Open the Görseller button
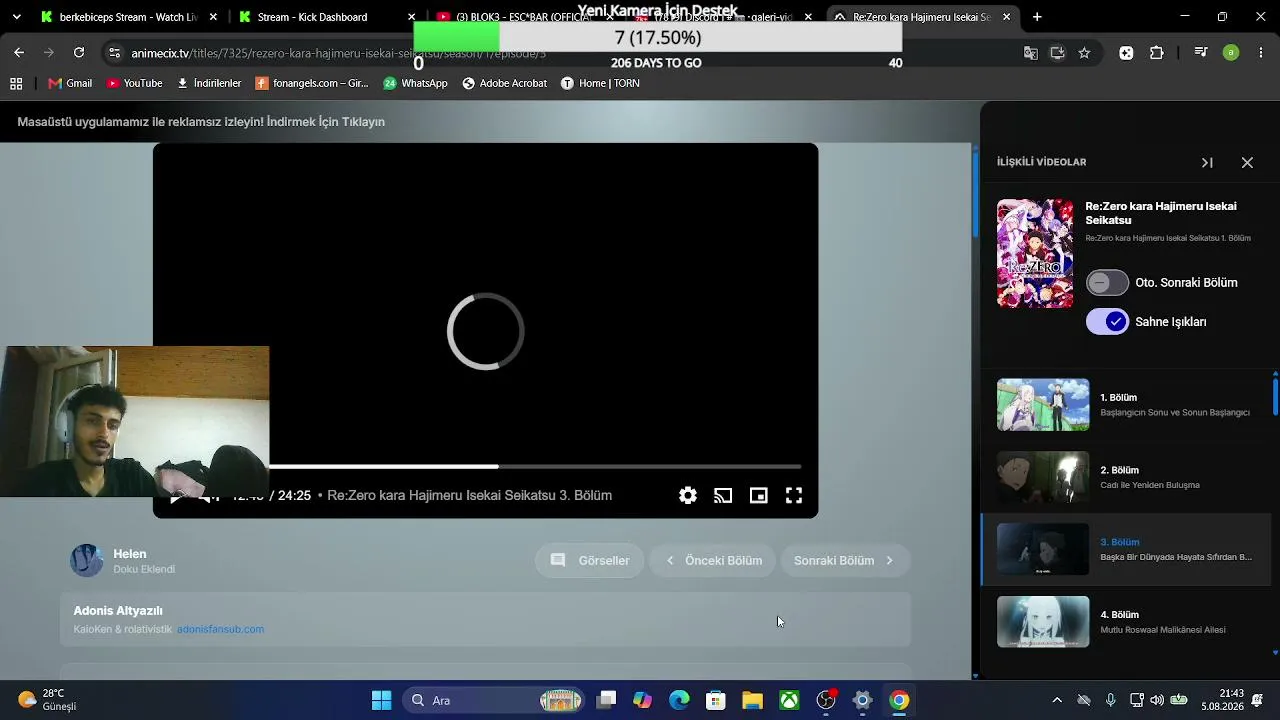1280x720 pixels. pyautogui.click(x=590, y=561)
